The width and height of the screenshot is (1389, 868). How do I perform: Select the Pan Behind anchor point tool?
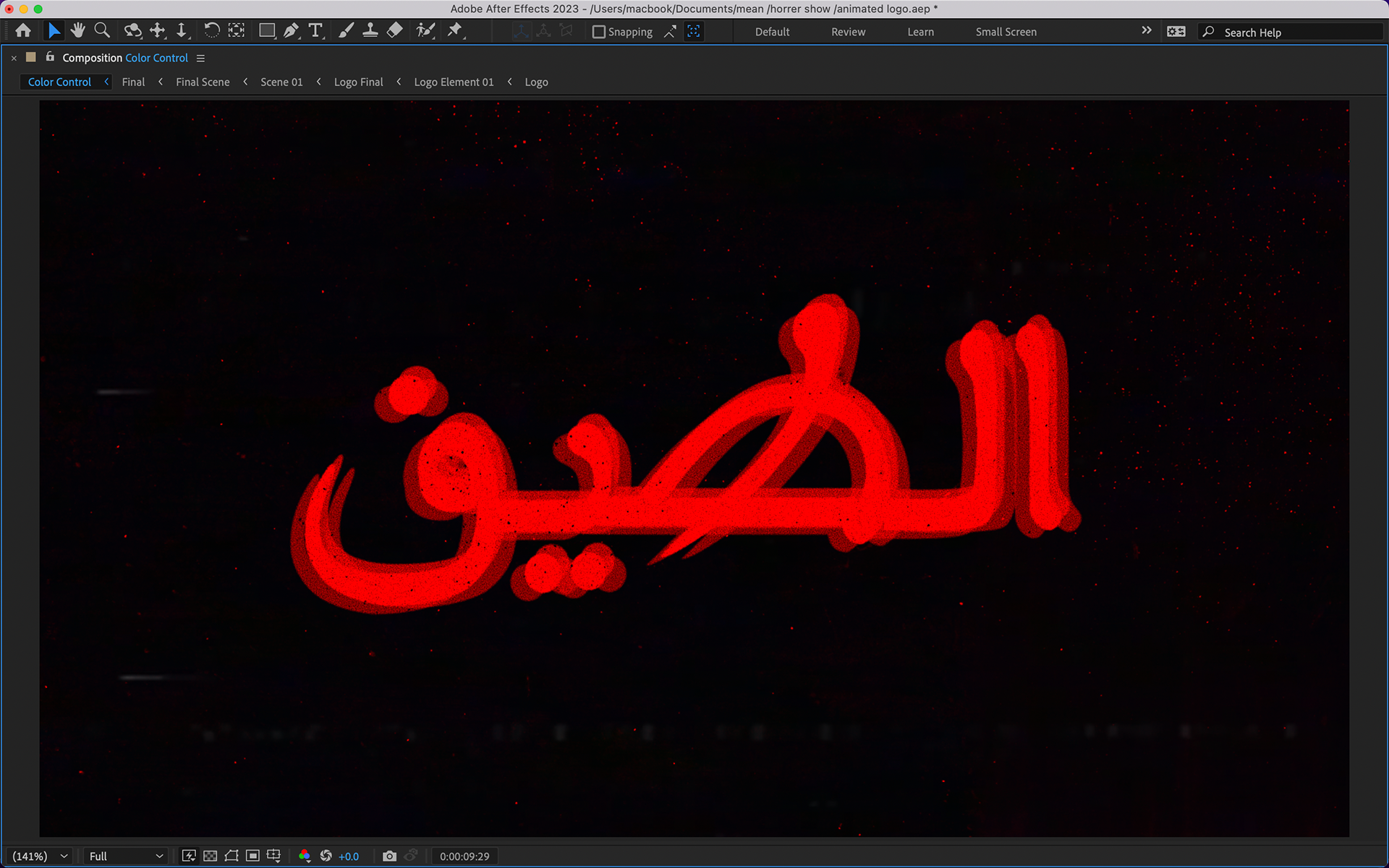(237, 30)
